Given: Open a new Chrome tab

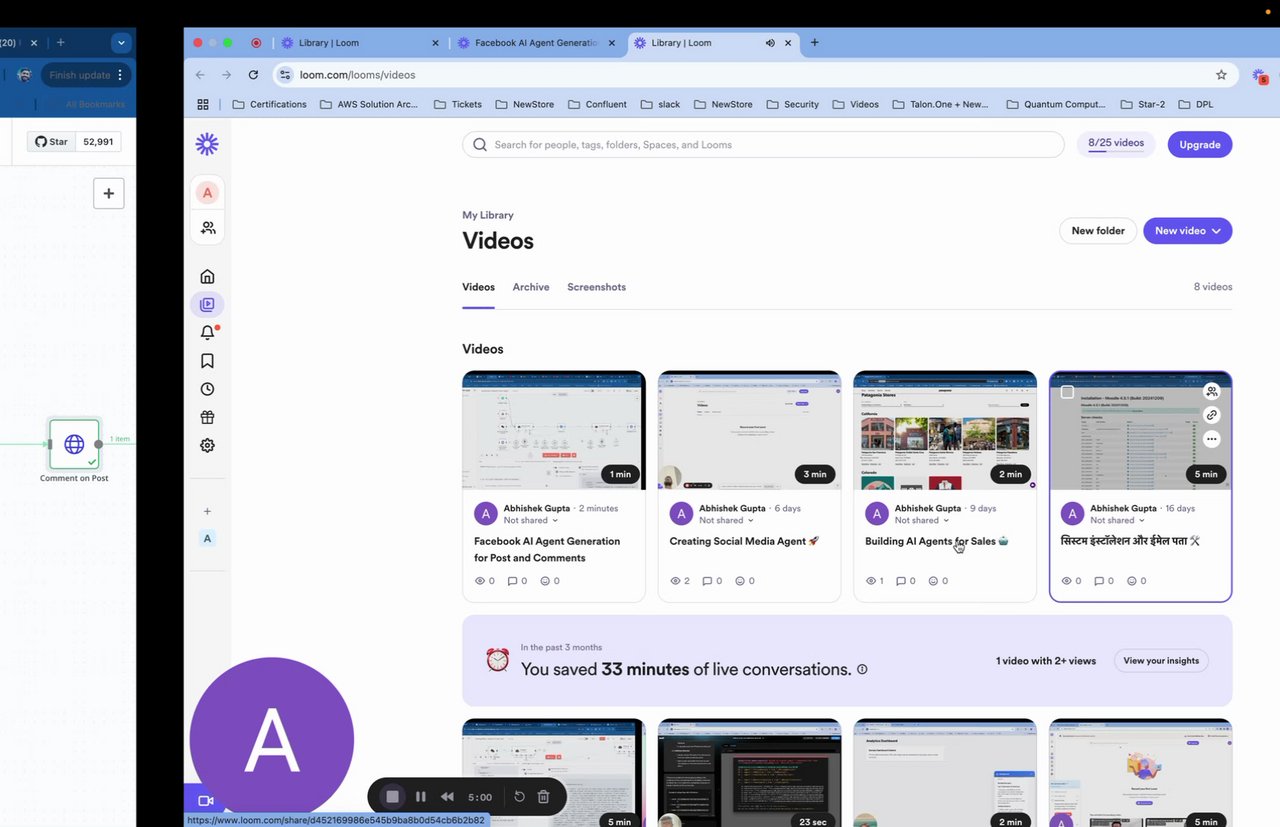Looking at the screenshot, I should tap(815, 43).
